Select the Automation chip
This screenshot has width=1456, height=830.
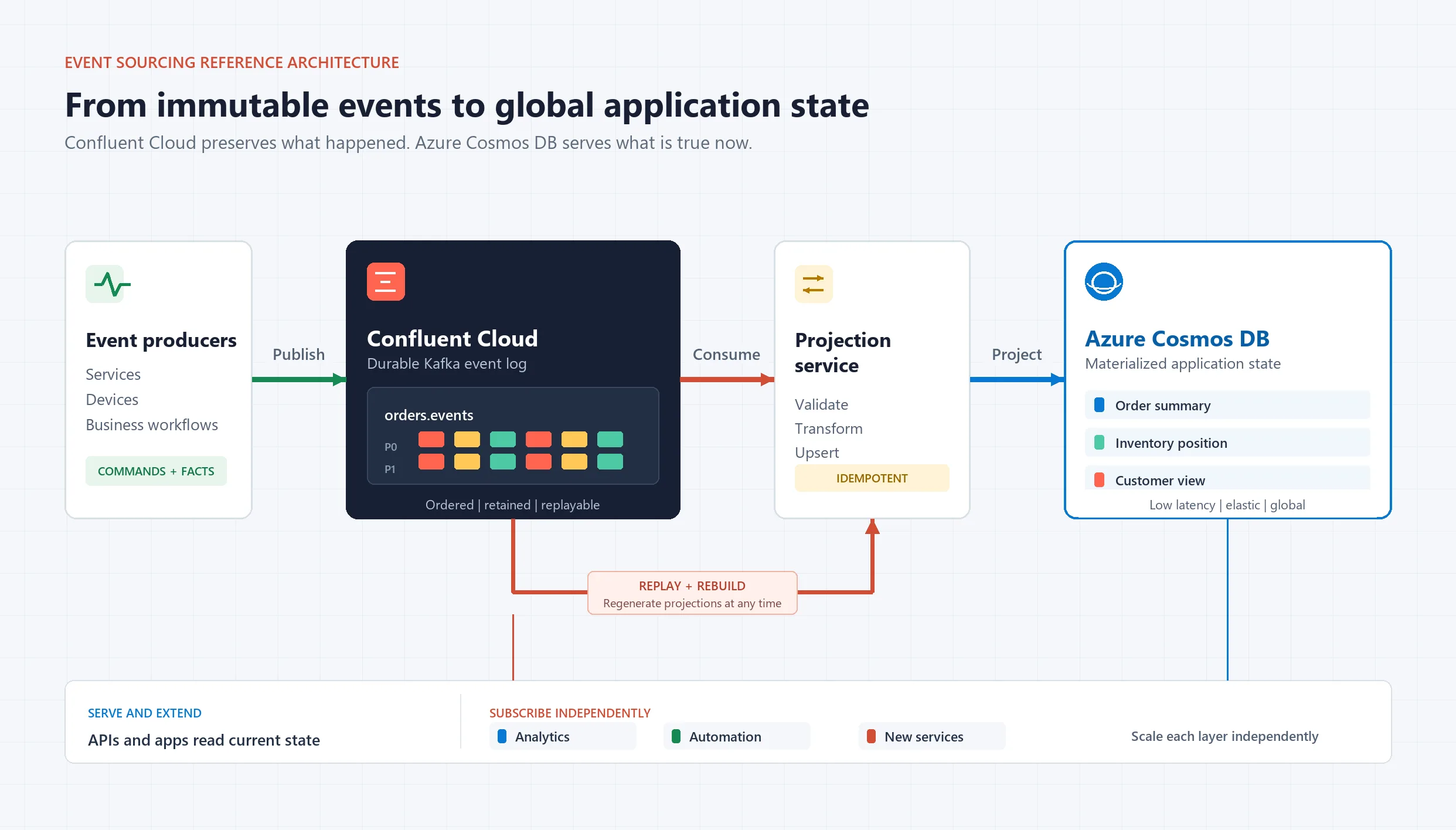(737, 736)
